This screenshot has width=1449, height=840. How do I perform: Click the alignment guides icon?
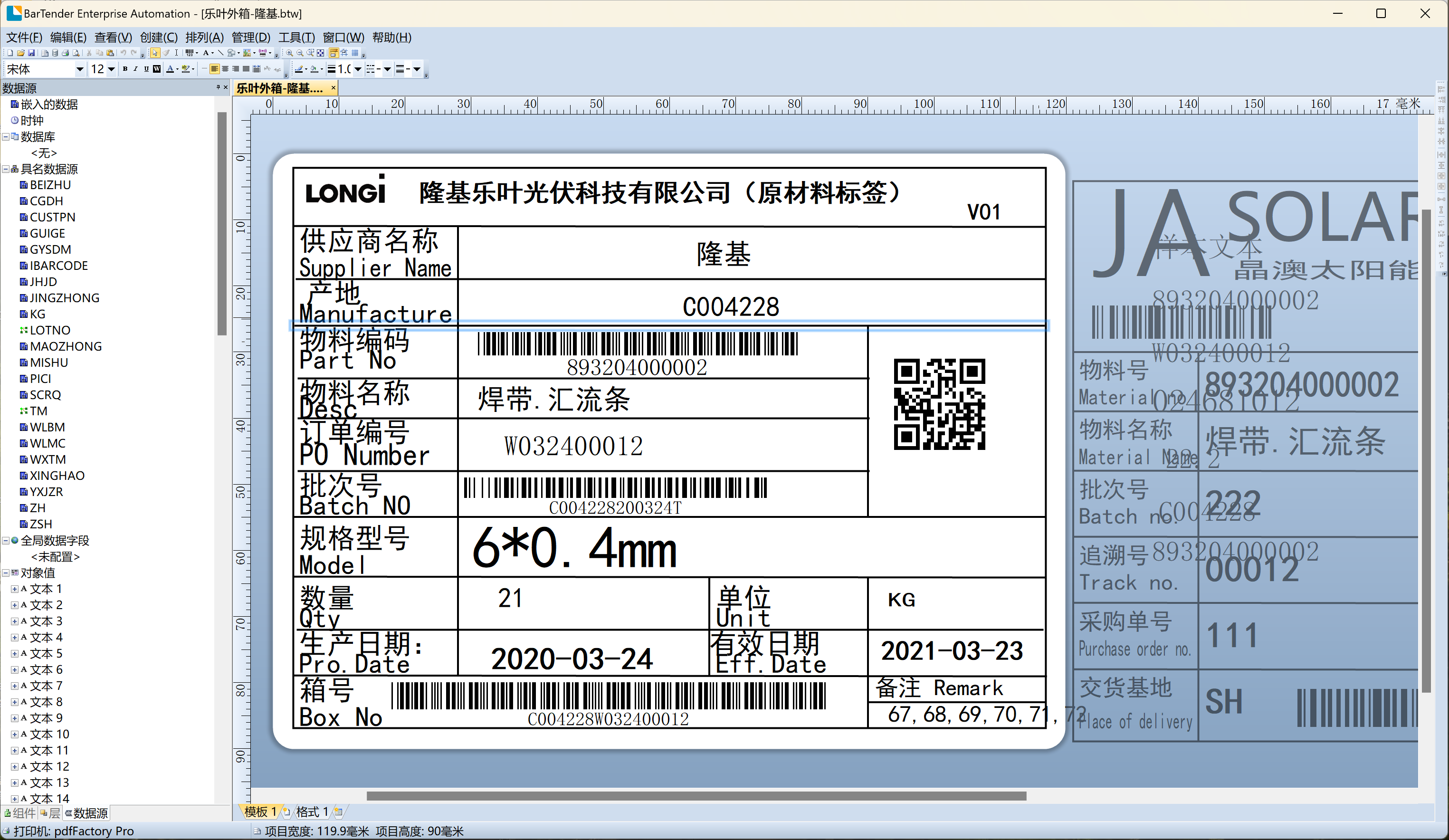click(x=344, y=53)
